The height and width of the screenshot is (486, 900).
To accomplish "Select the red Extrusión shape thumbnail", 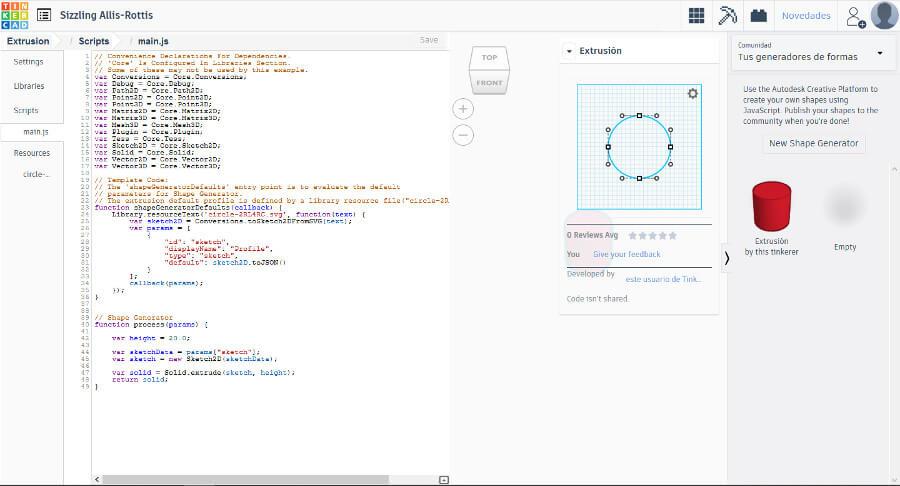I will tap(771, 205).
